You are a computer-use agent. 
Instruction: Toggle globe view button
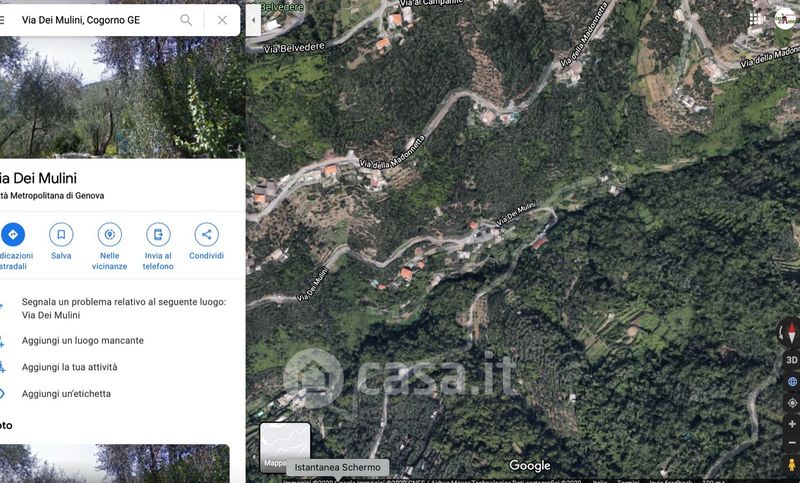point(791,382)
